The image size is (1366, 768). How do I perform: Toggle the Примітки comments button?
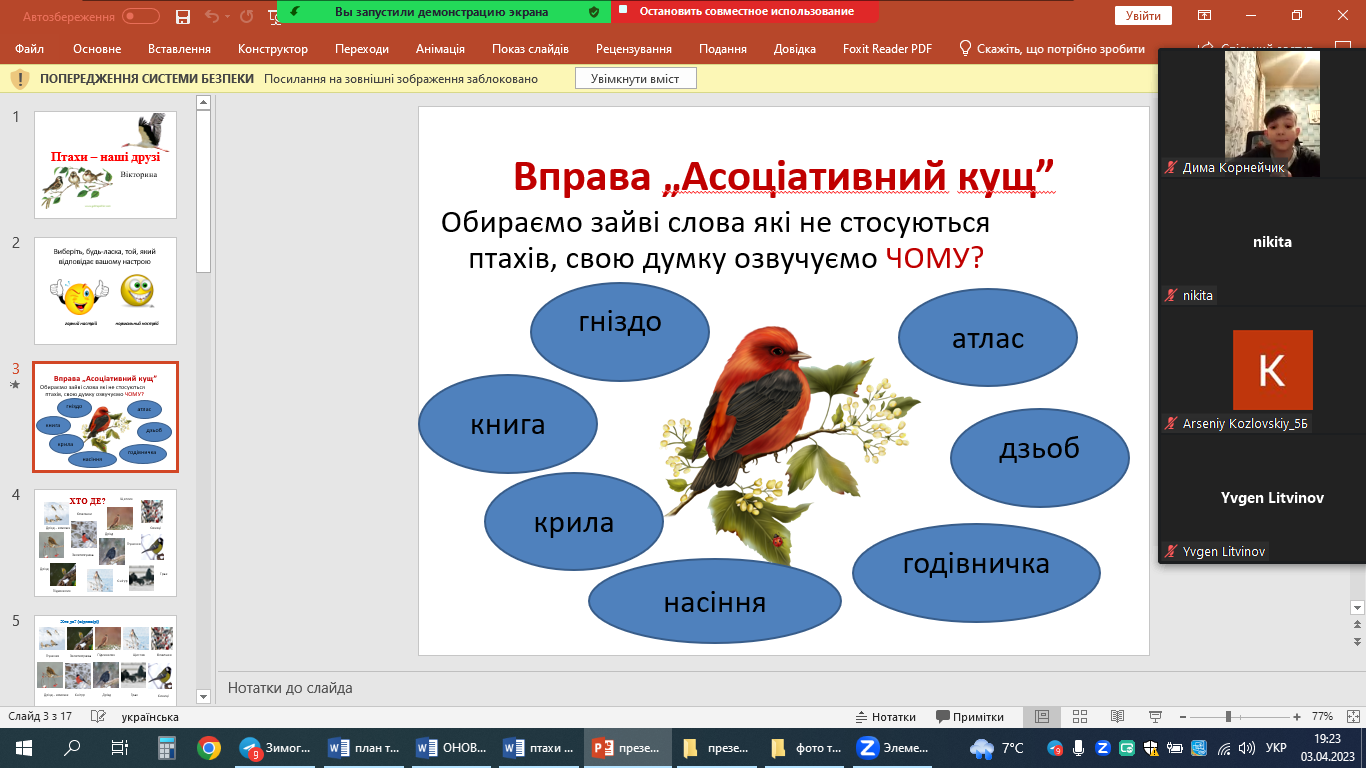pyautogui.click(x=970, y=717)
